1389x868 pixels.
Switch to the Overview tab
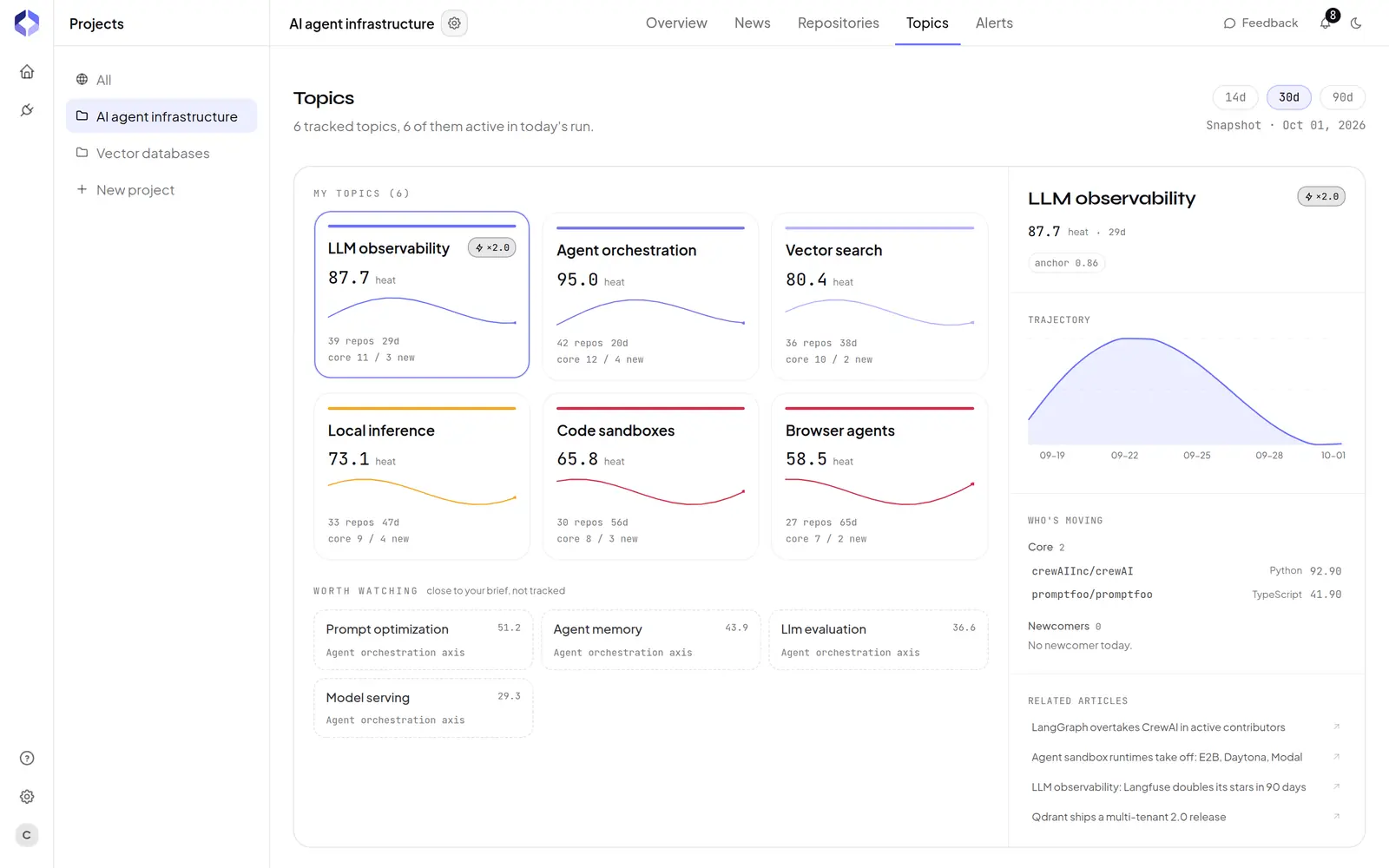click(x=676, y=23)
